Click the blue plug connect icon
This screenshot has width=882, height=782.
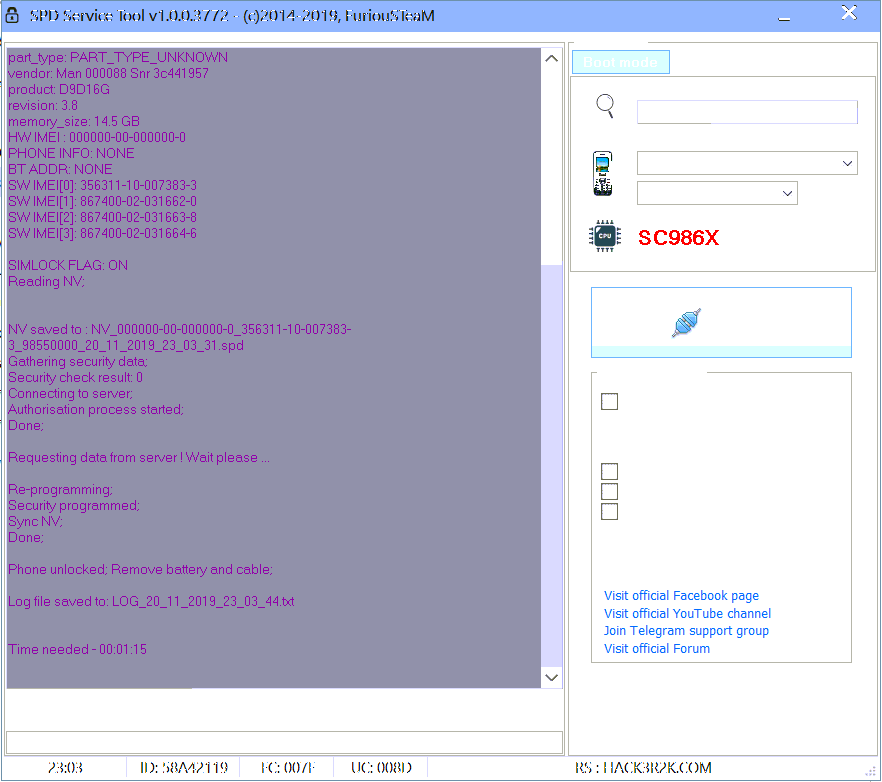tap(686, 323)
